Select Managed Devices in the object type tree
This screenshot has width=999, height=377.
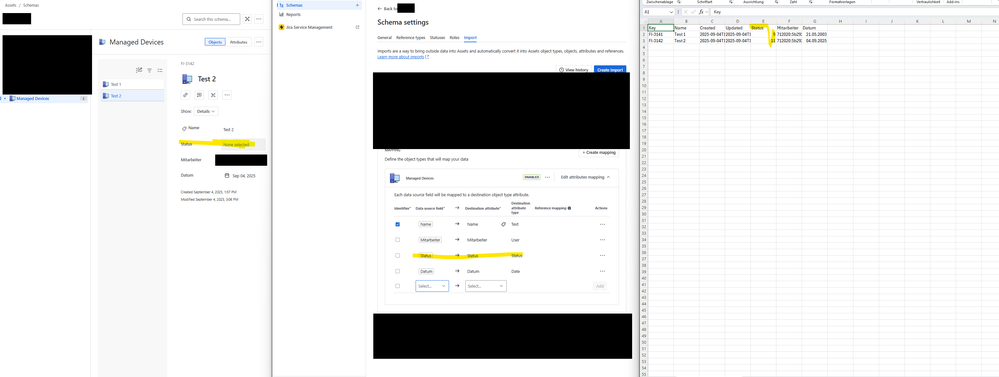32,99
